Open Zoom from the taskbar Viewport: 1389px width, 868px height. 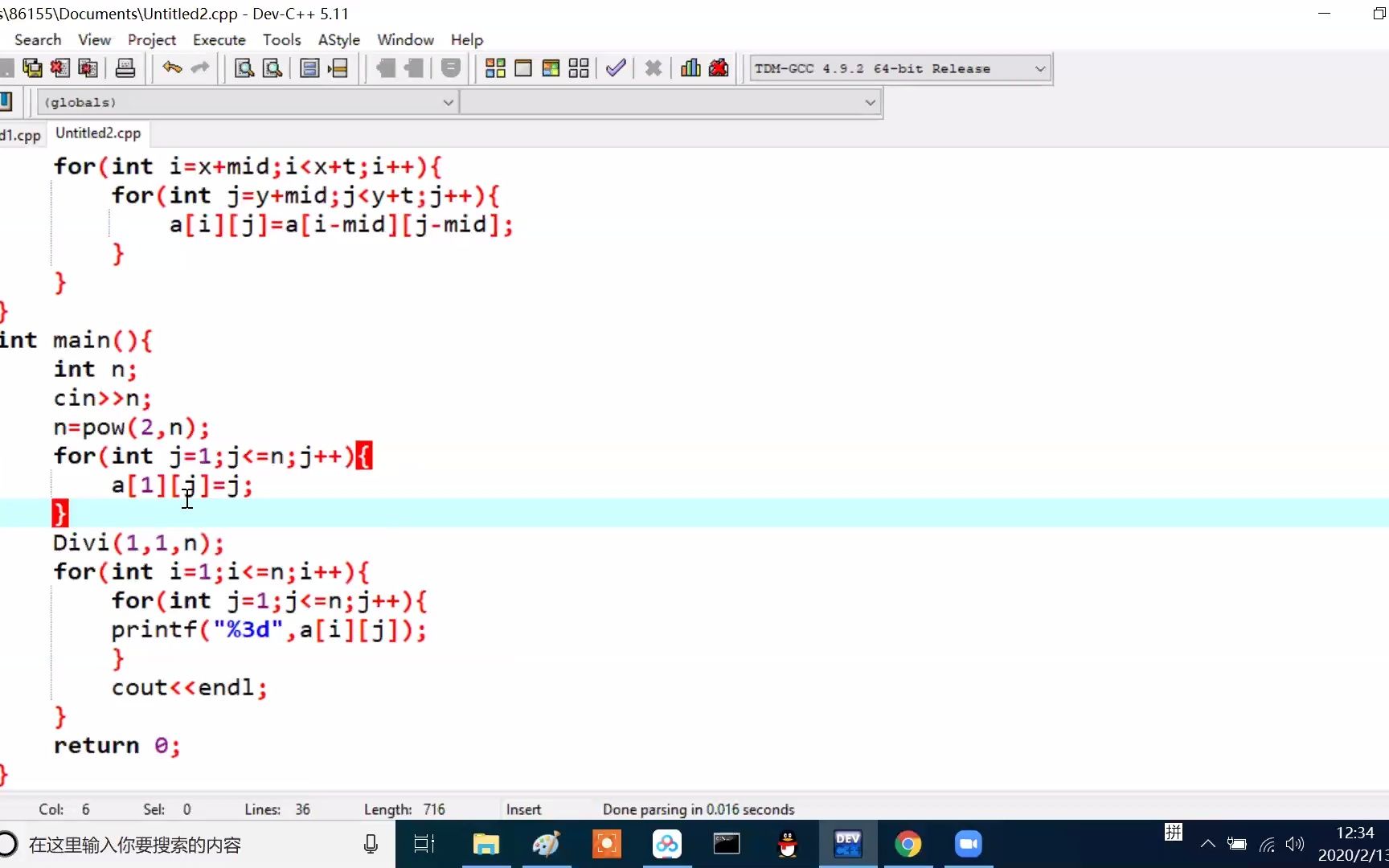pos(969,844)
